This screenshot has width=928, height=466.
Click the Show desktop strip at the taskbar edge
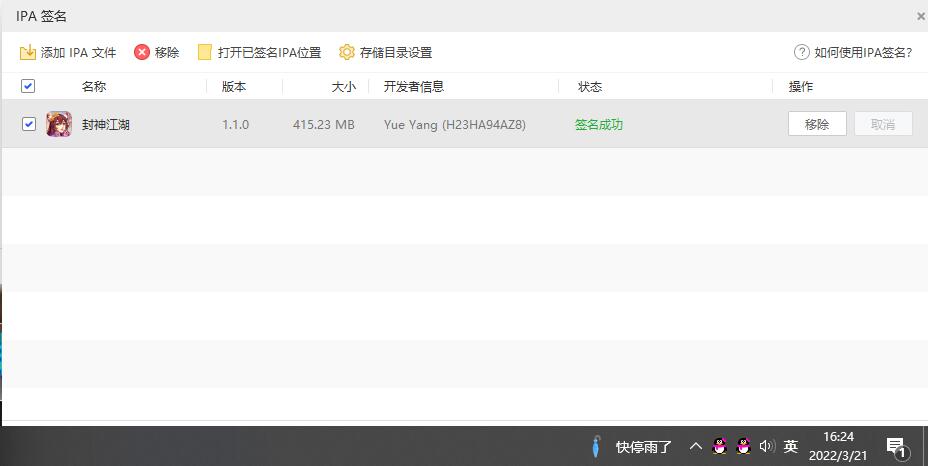[925, 446]
